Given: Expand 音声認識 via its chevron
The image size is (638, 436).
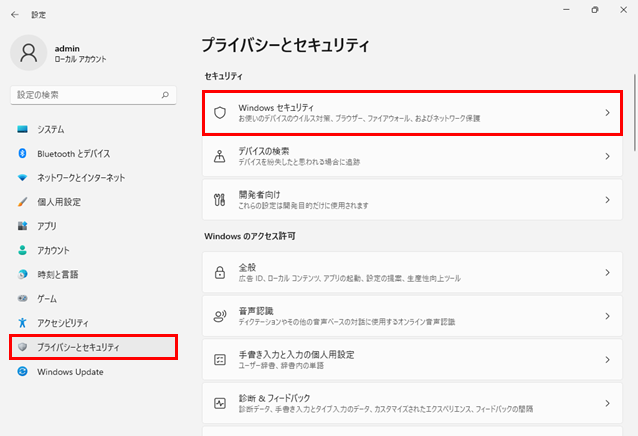Looking at the screenshot, I should coord(607,316).
